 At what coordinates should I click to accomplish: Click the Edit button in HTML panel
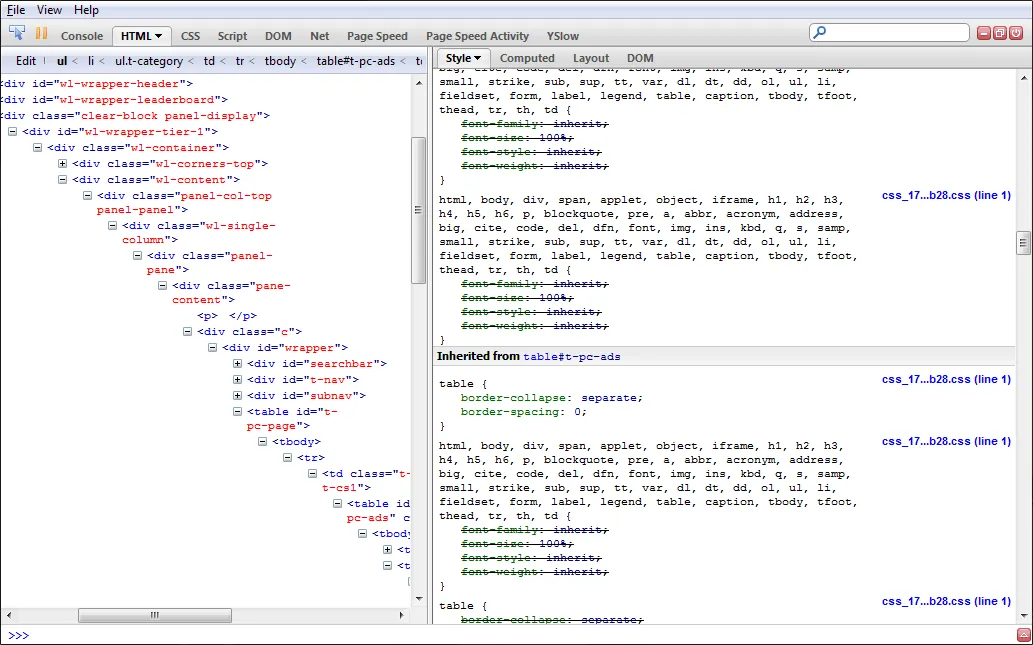coord(26,61)
